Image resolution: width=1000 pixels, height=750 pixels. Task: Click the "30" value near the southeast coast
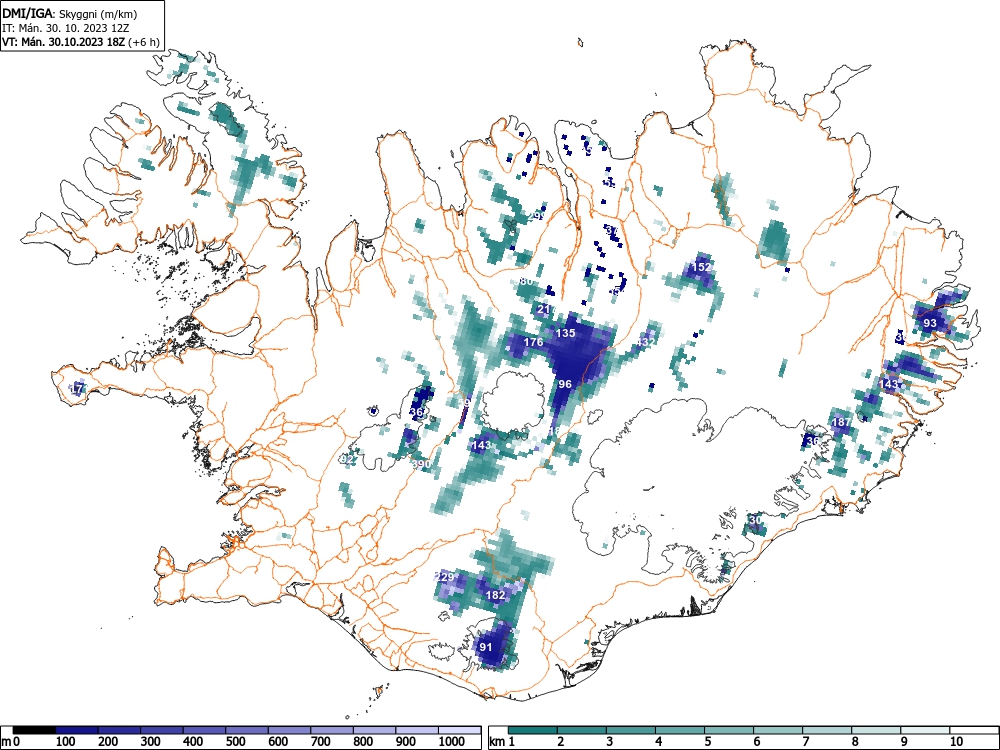(x=756, y=520)
